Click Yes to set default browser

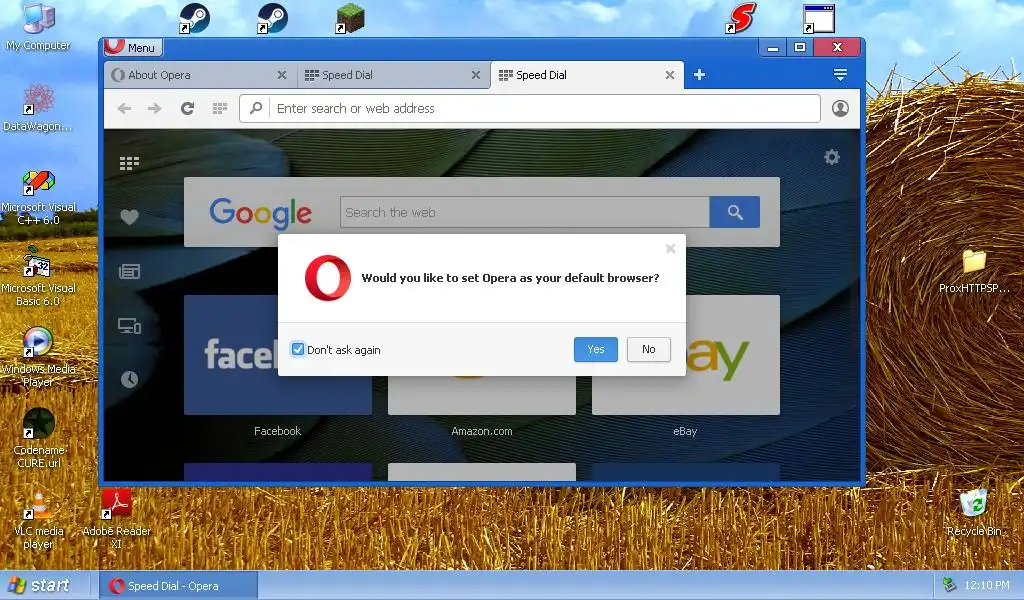pyautogui.click(x=596, y=349)
